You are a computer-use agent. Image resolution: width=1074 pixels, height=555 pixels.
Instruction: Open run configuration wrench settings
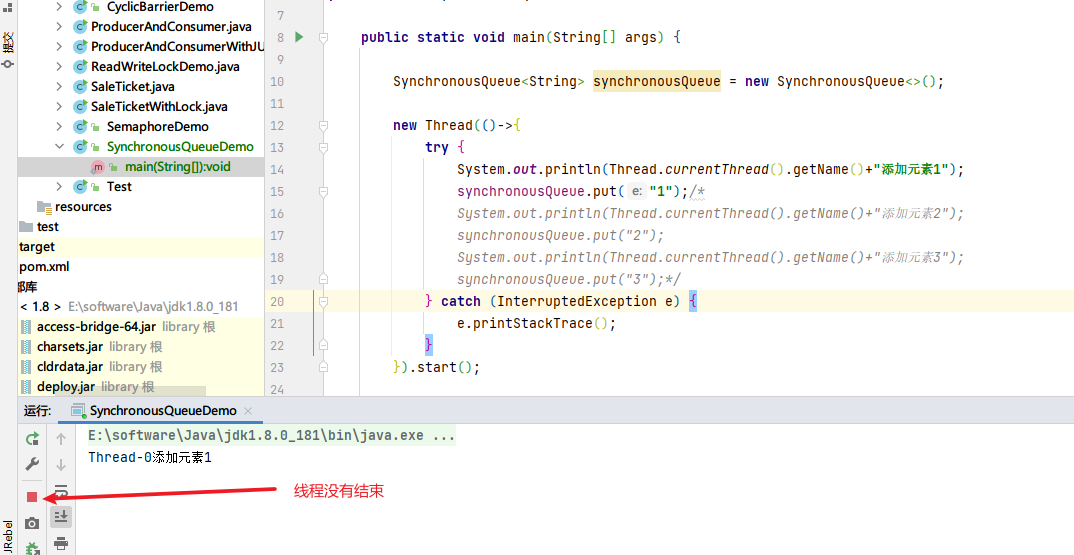32,464
